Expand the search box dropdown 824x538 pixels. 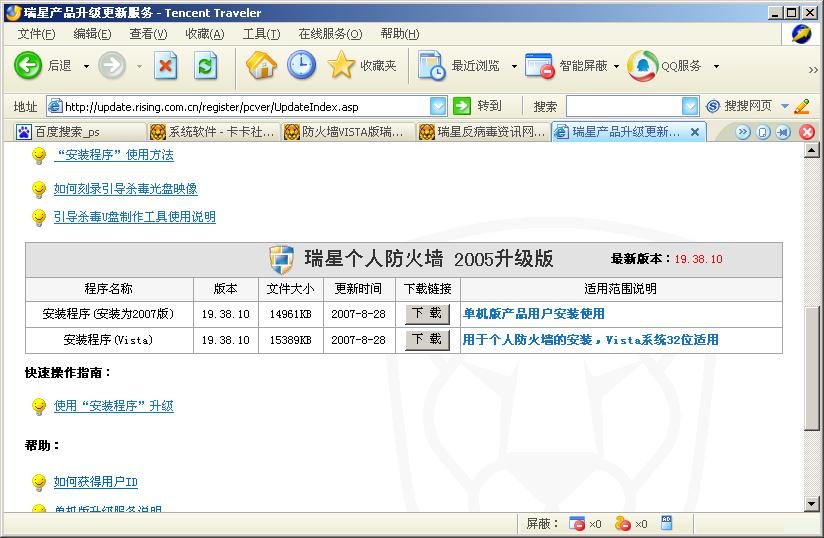[x=690, y=106]
